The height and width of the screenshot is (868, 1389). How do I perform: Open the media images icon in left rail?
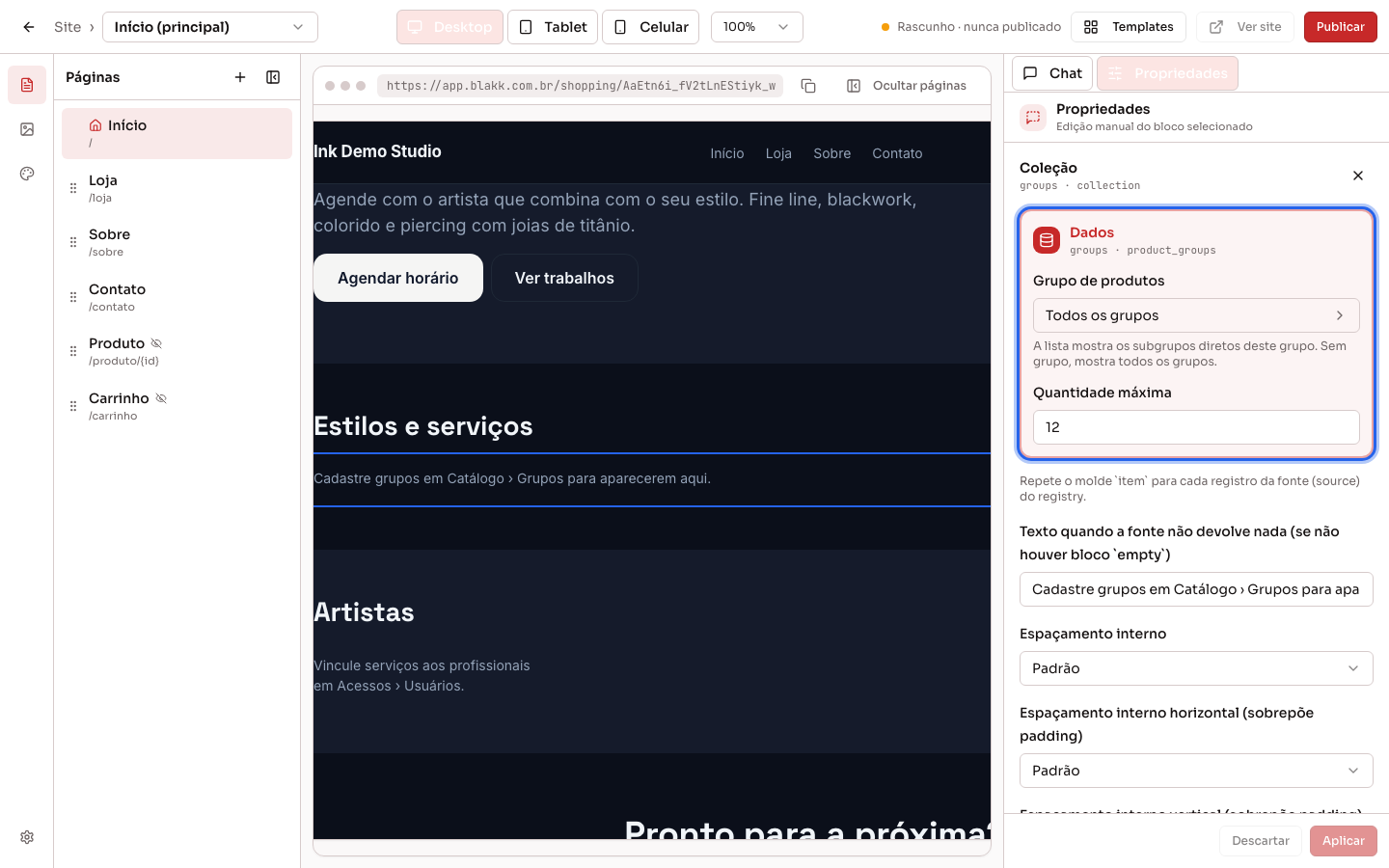(x=27, y=129)
